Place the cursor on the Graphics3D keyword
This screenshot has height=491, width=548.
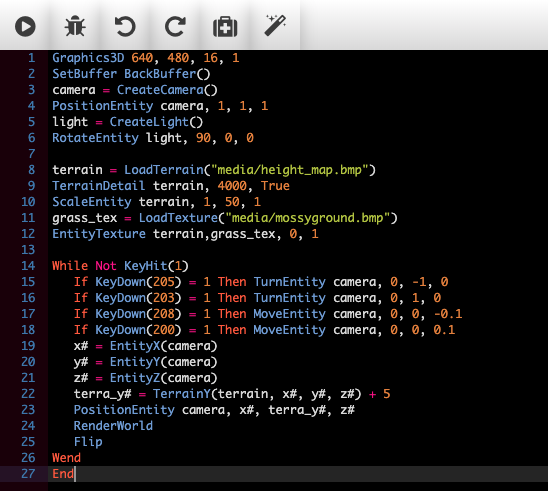click(88, 58)
